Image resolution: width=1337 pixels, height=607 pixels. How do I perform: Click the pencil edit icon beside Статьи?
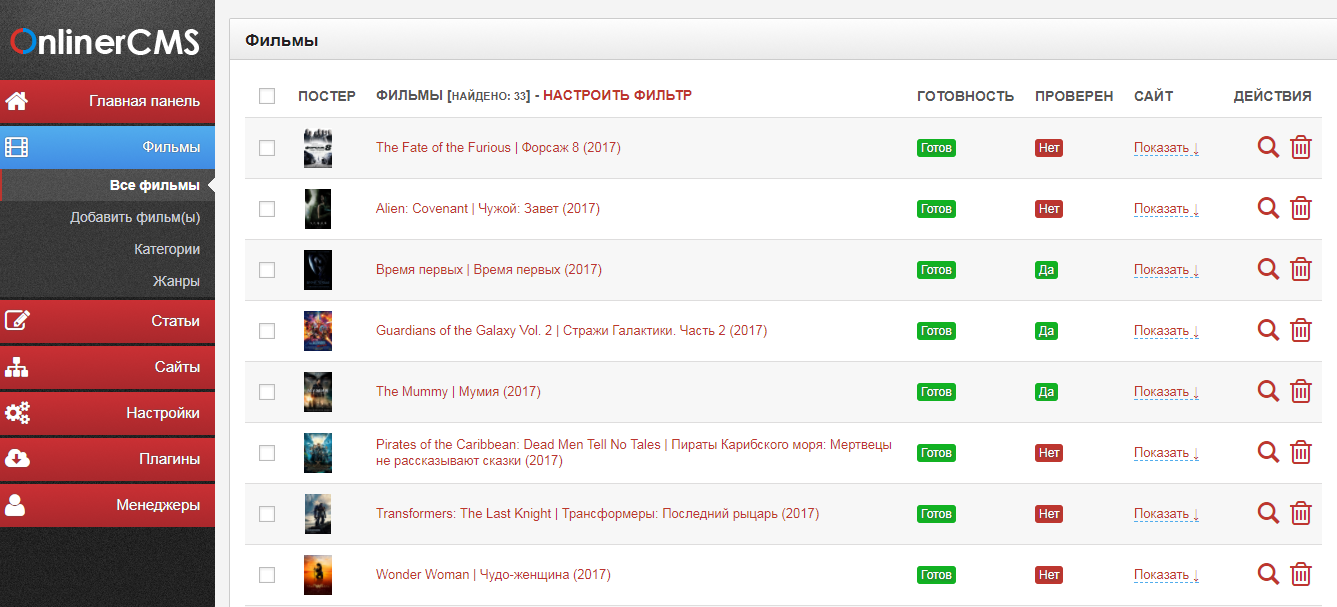(17, 321)
